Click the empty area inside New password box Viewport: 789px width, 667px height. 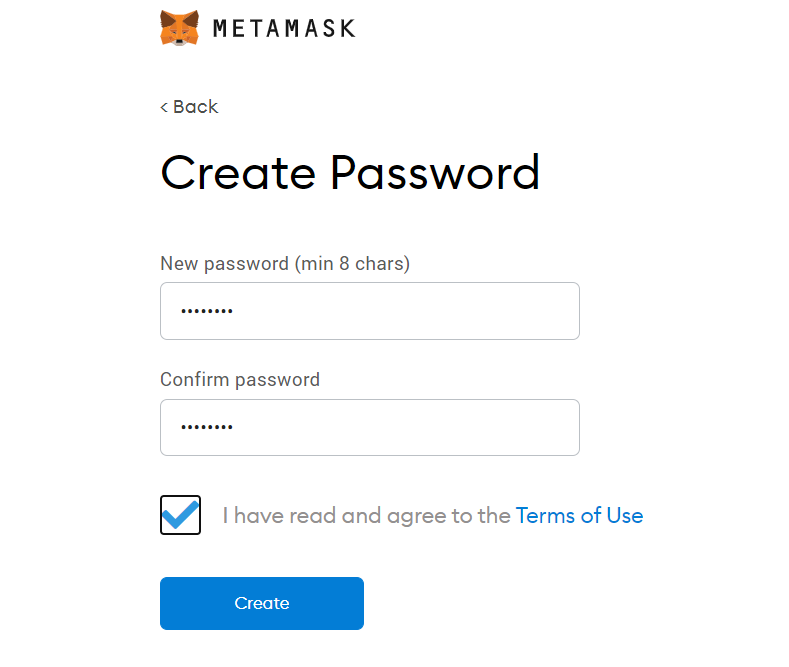point(403,311)
